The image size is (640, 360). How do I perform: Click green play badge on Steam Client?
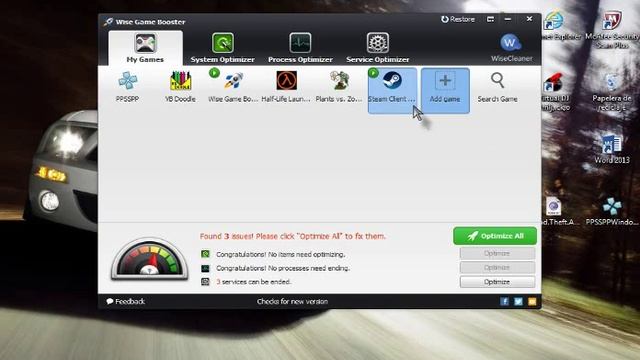[373, 73]
